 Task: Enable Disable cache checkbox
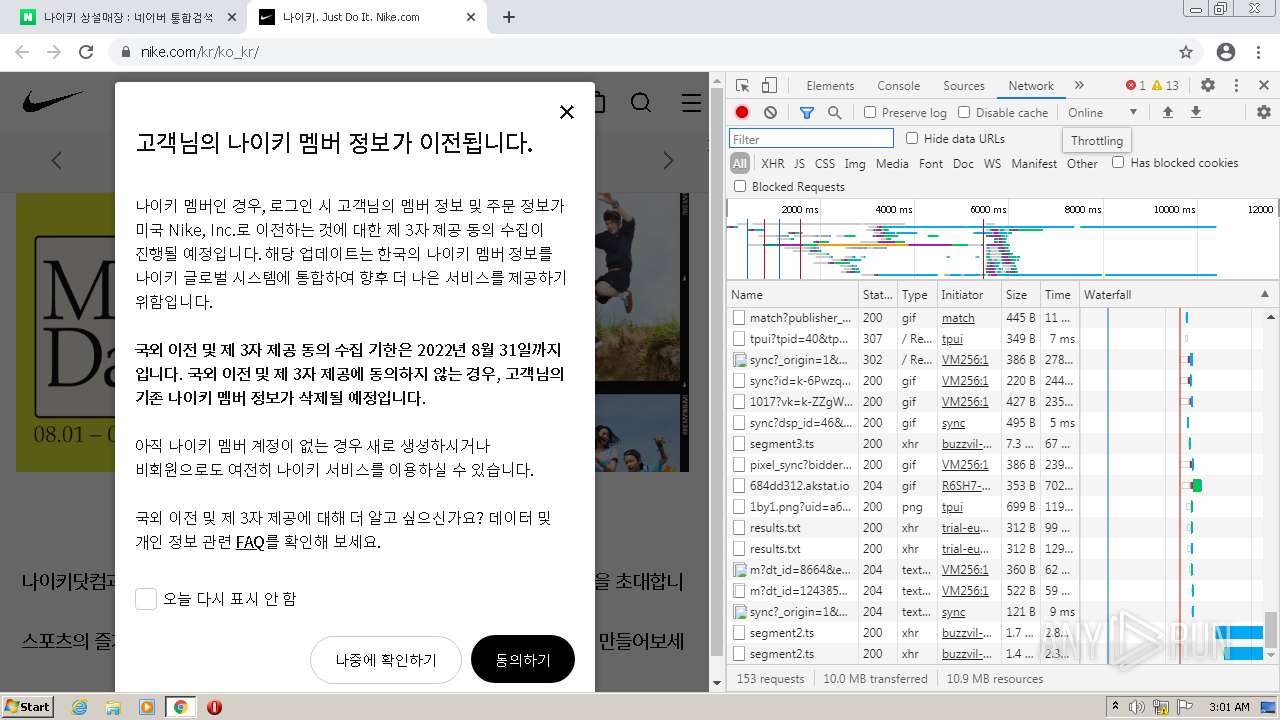click(964, 113)
